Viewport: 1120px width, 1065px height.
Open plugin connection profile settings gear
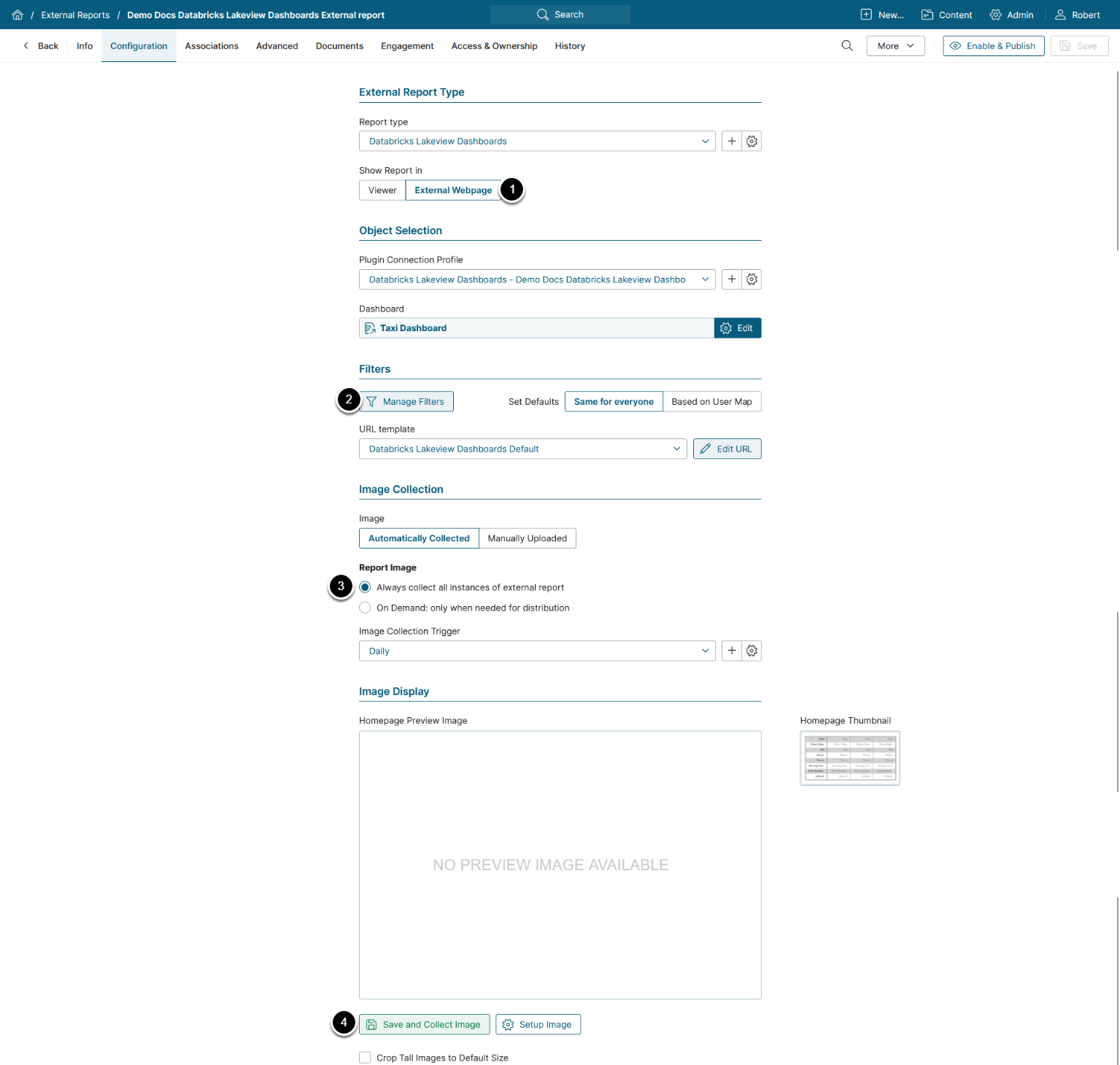coord(752,279)
